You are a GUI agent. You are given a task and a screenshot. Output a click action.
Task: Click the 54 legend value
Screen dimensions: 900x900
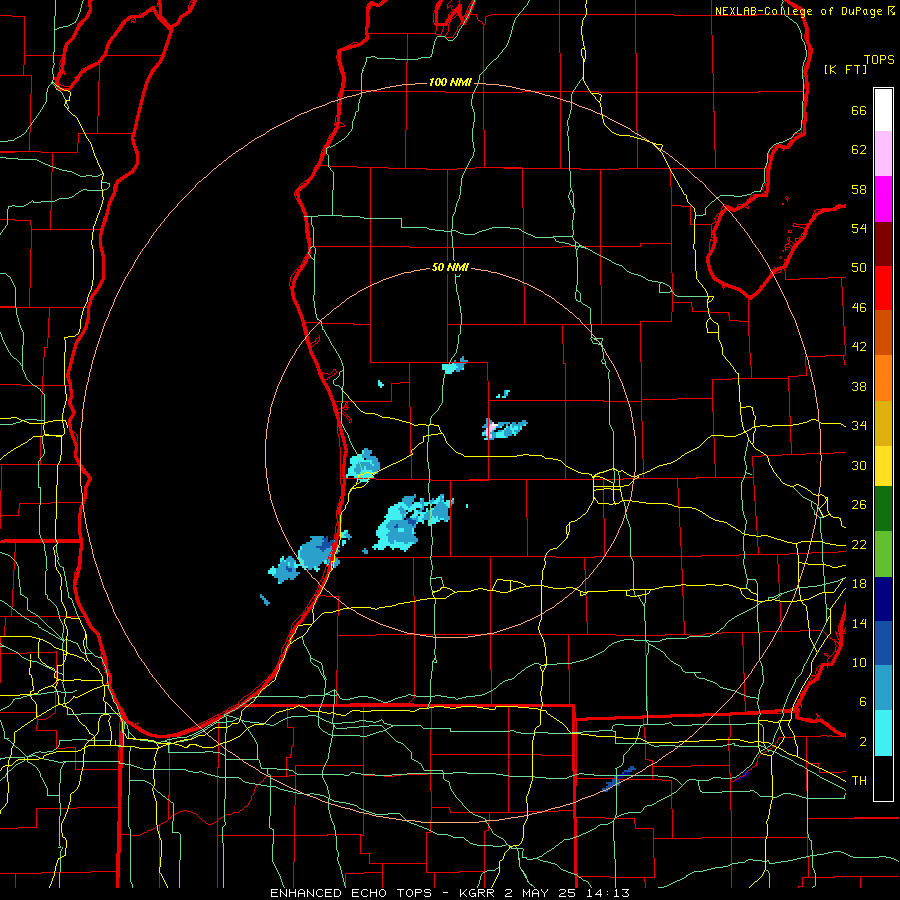859,229
